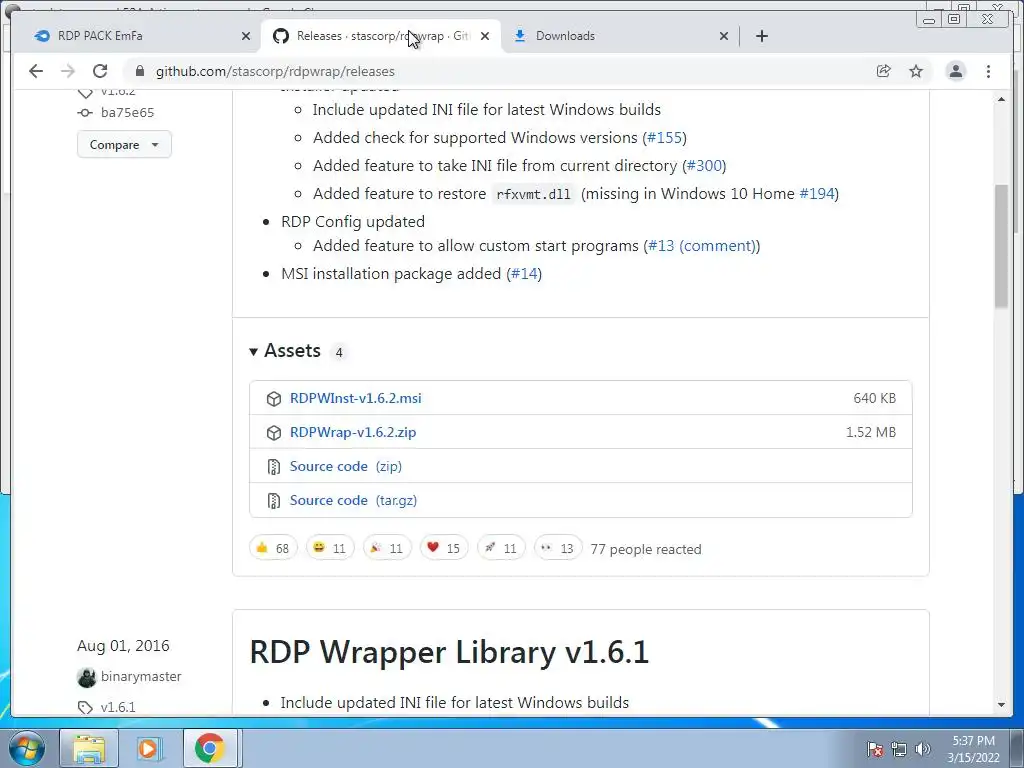Share this page via share icon
1024x768 pixels.
(884, 71)
